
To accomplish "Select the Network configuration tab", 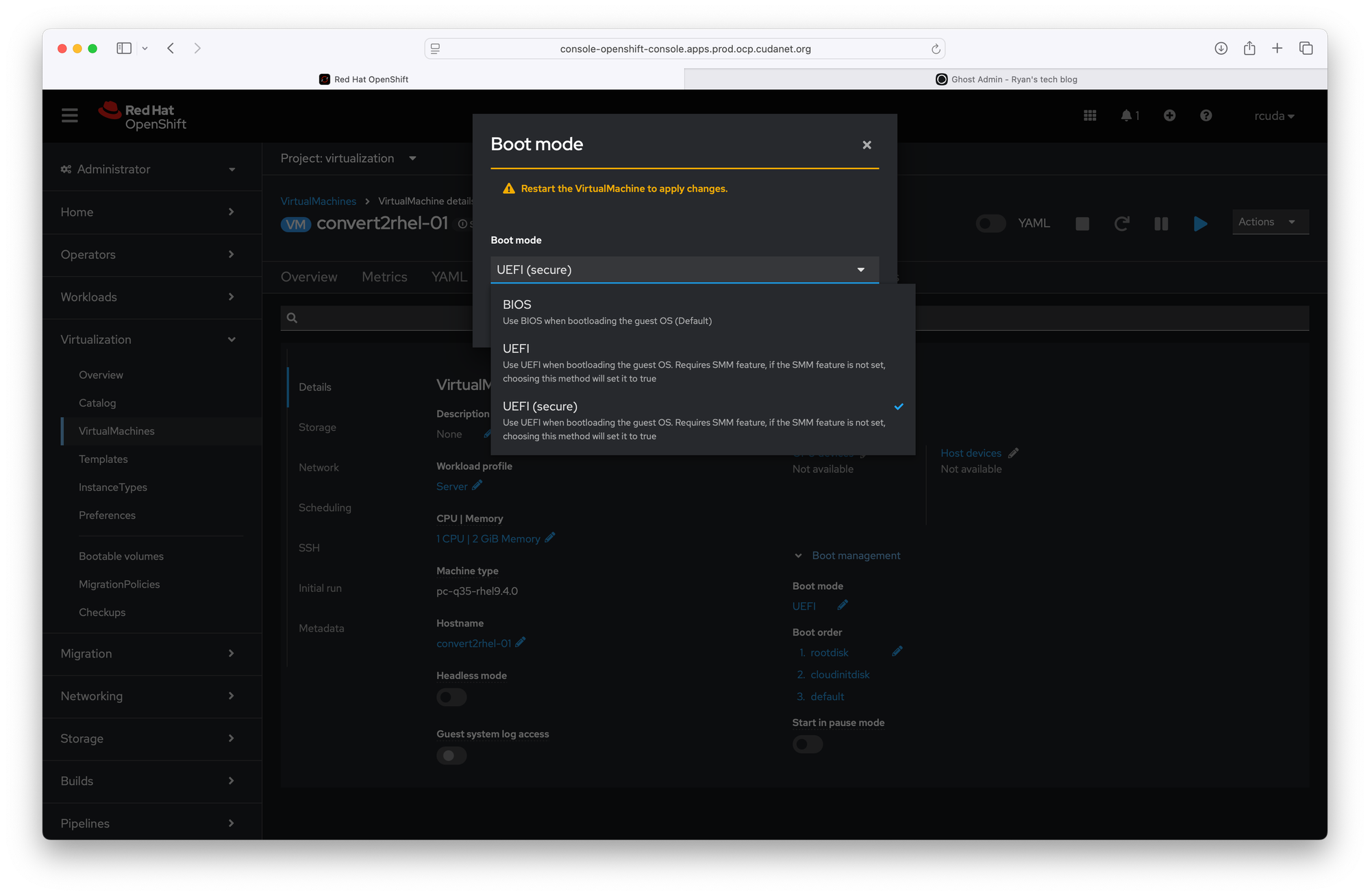I will [x=319, y=467].
